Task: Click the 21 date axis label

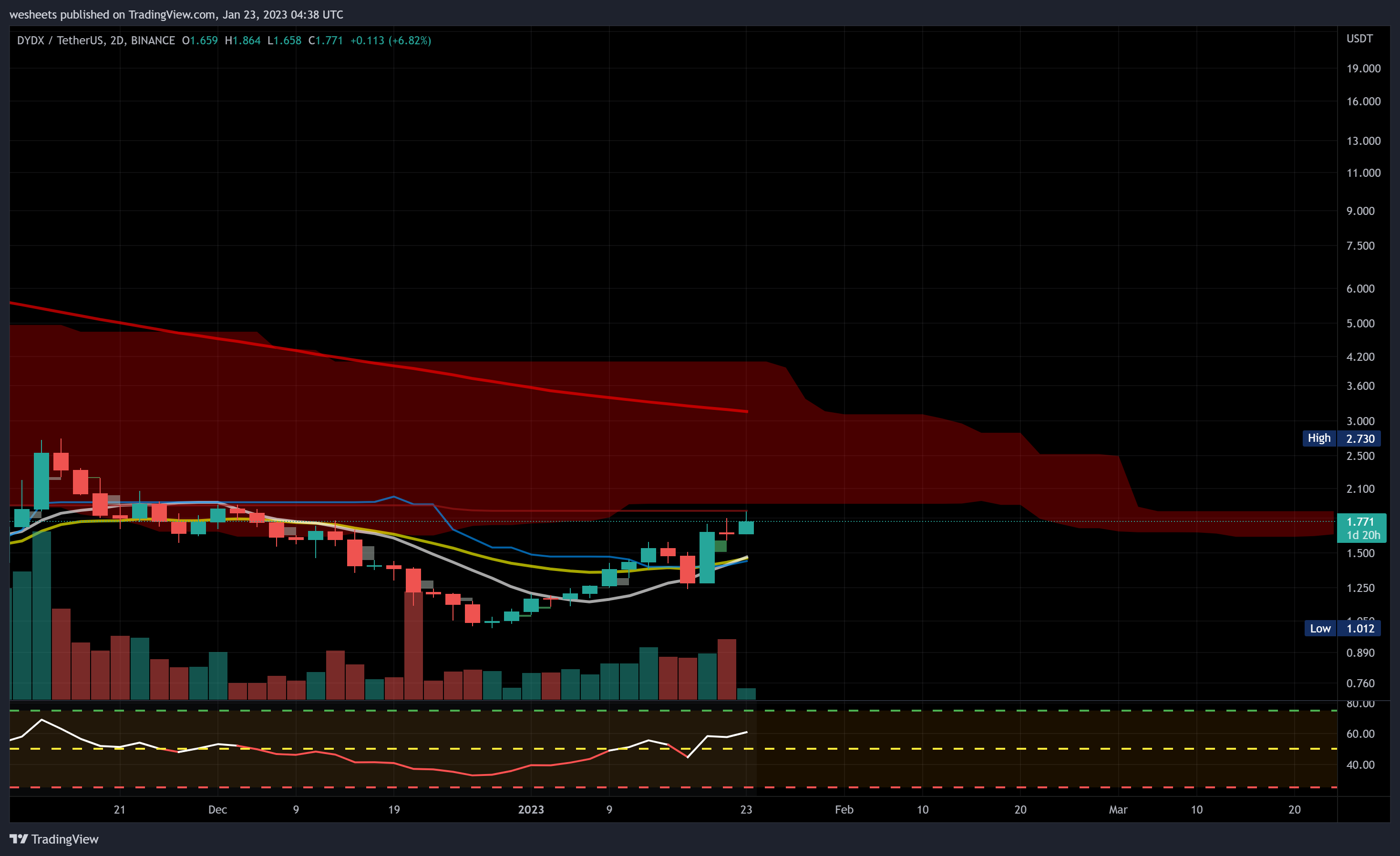Action: coord(119,809)
